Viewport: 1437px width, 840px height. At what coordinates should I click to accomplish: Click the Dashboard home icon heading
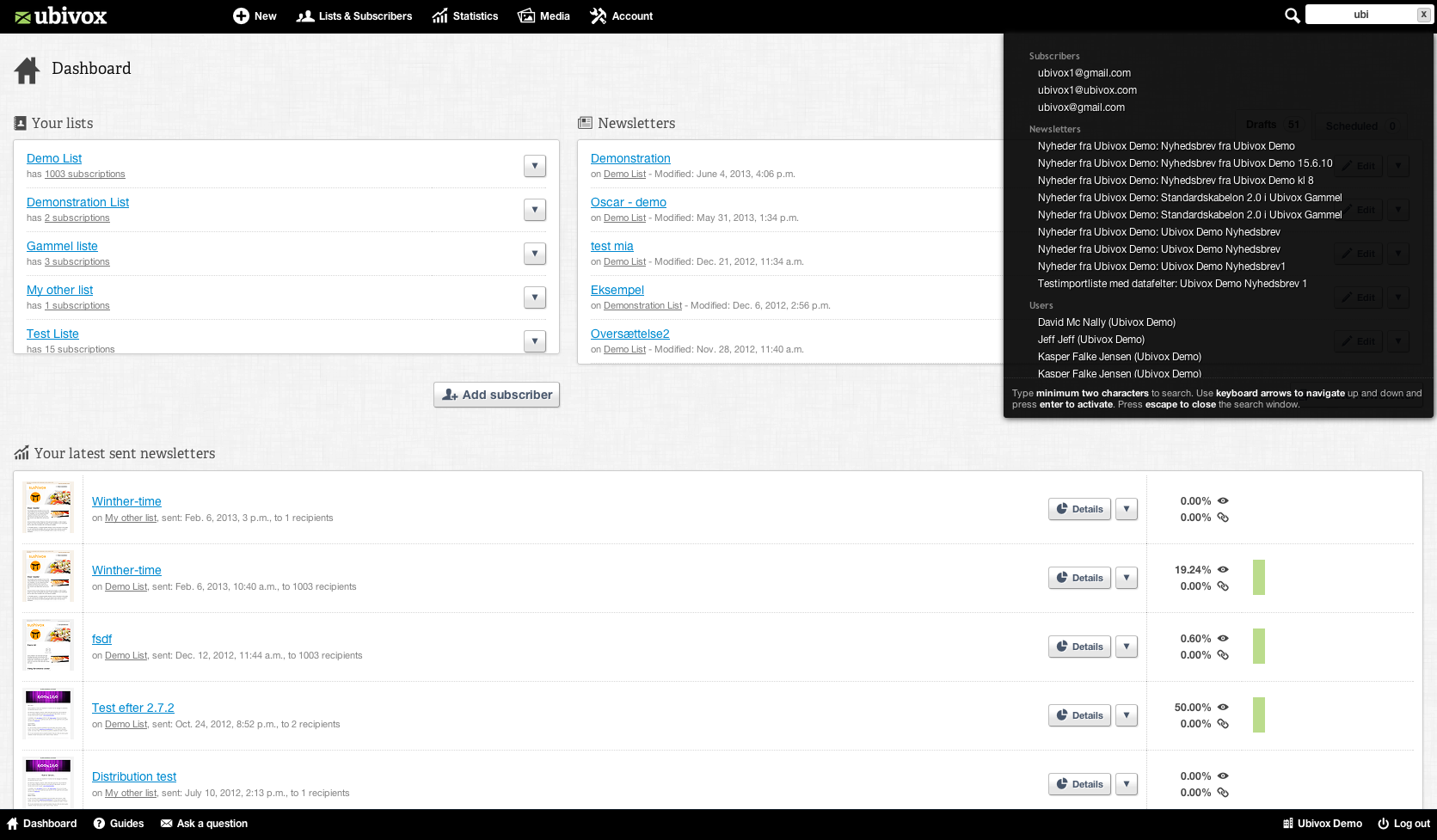(x=27, y=71)
